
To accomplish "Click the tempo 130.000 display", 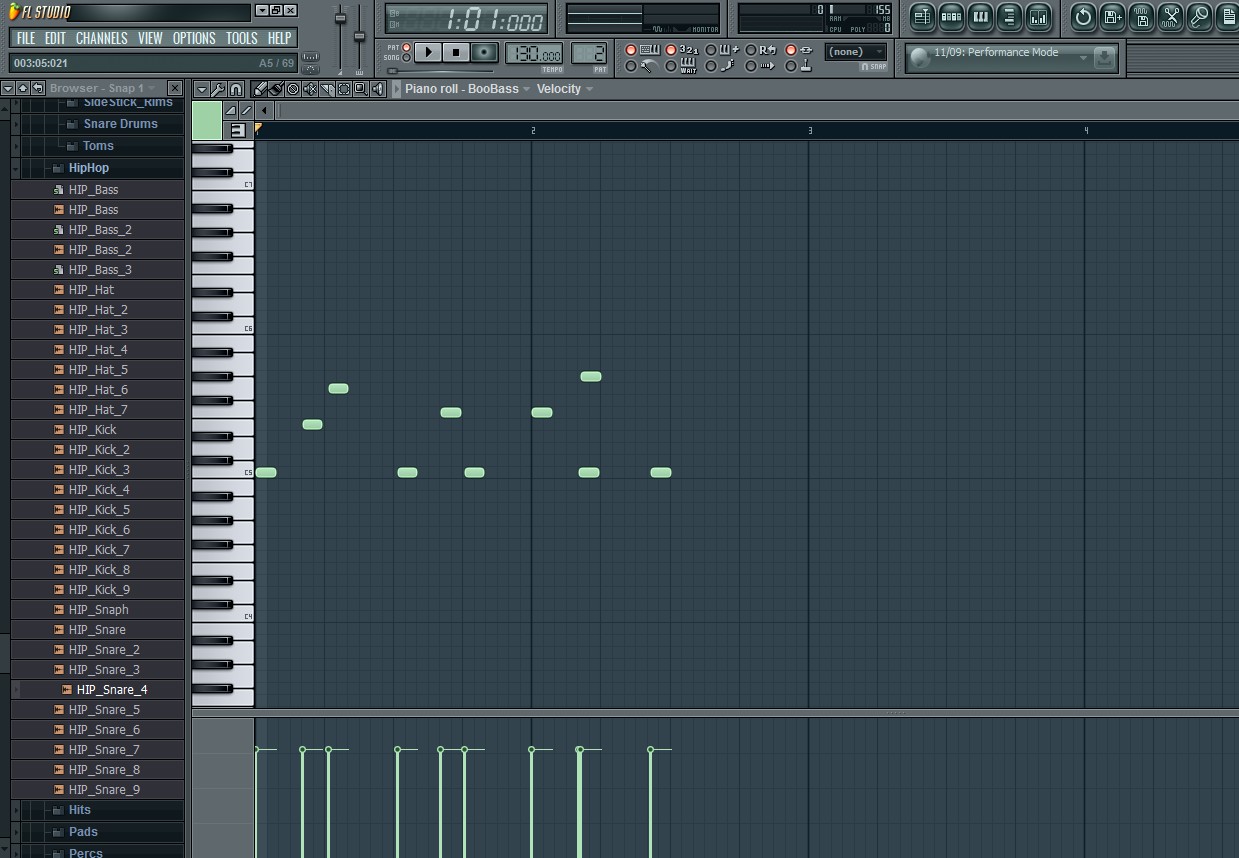I will click(x=534, y=53).
